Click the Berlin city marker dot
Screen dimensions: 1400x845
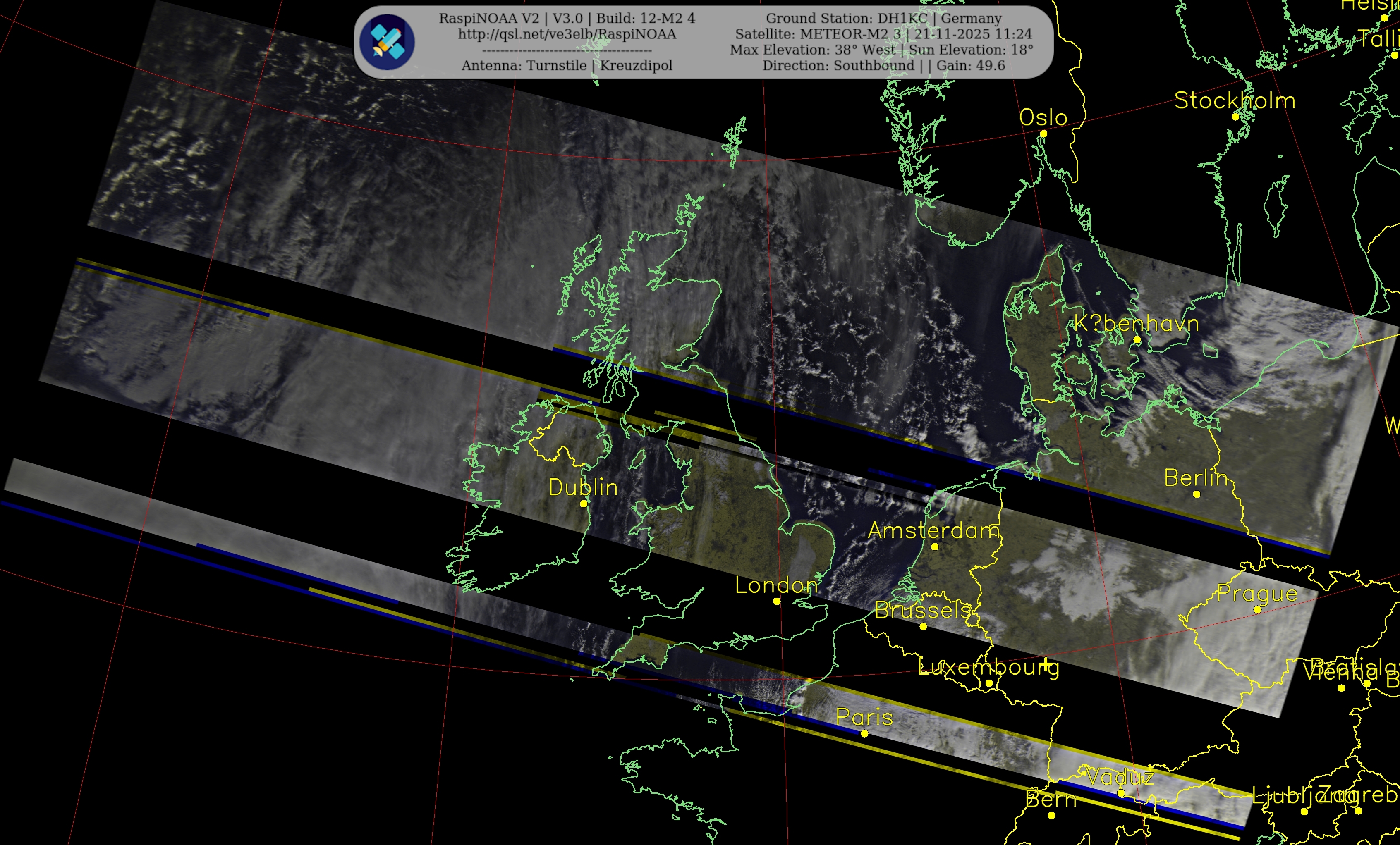(x=1197, y=494)
